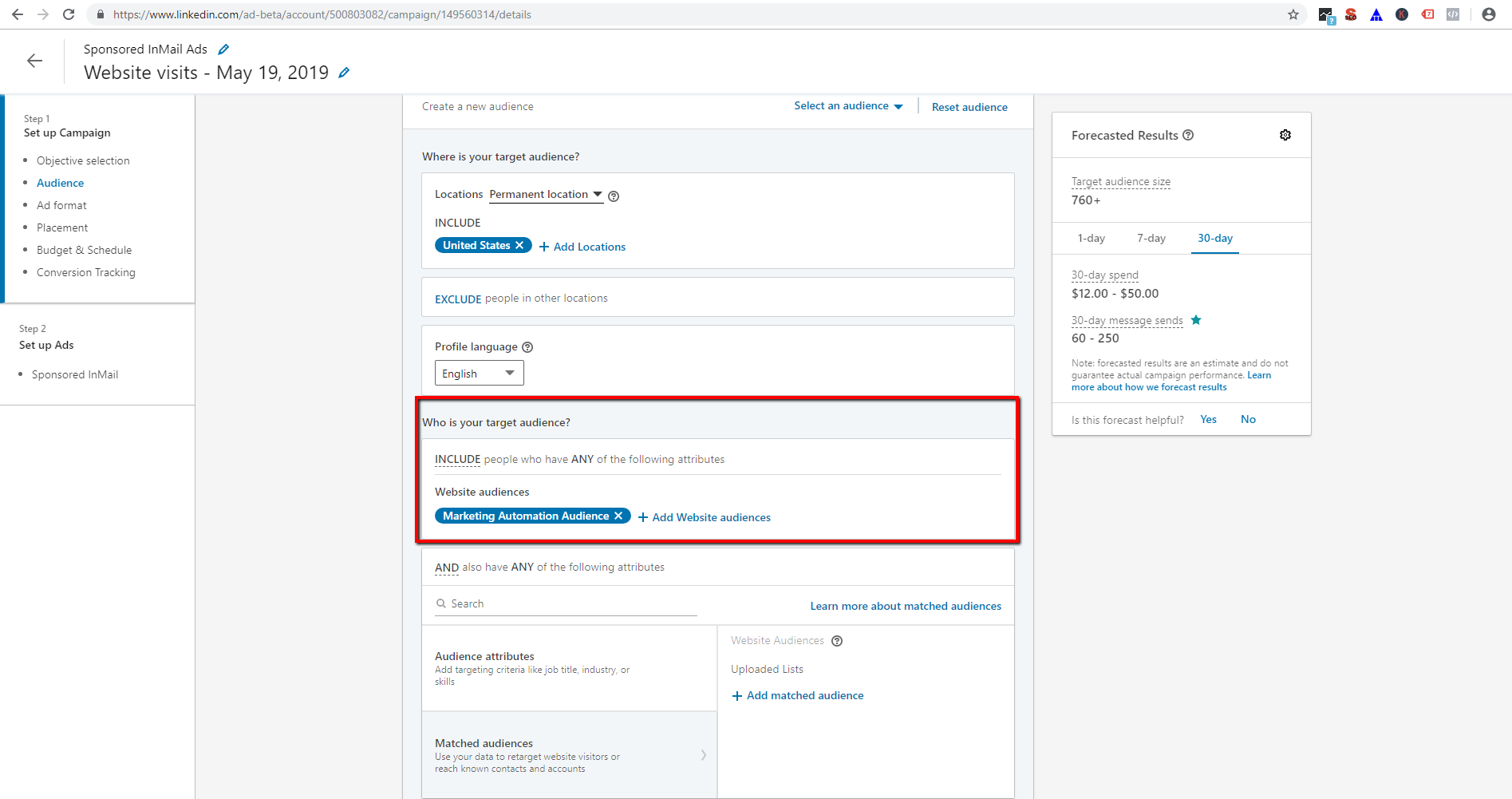Click the message sends star icon

pos(1196,320)
